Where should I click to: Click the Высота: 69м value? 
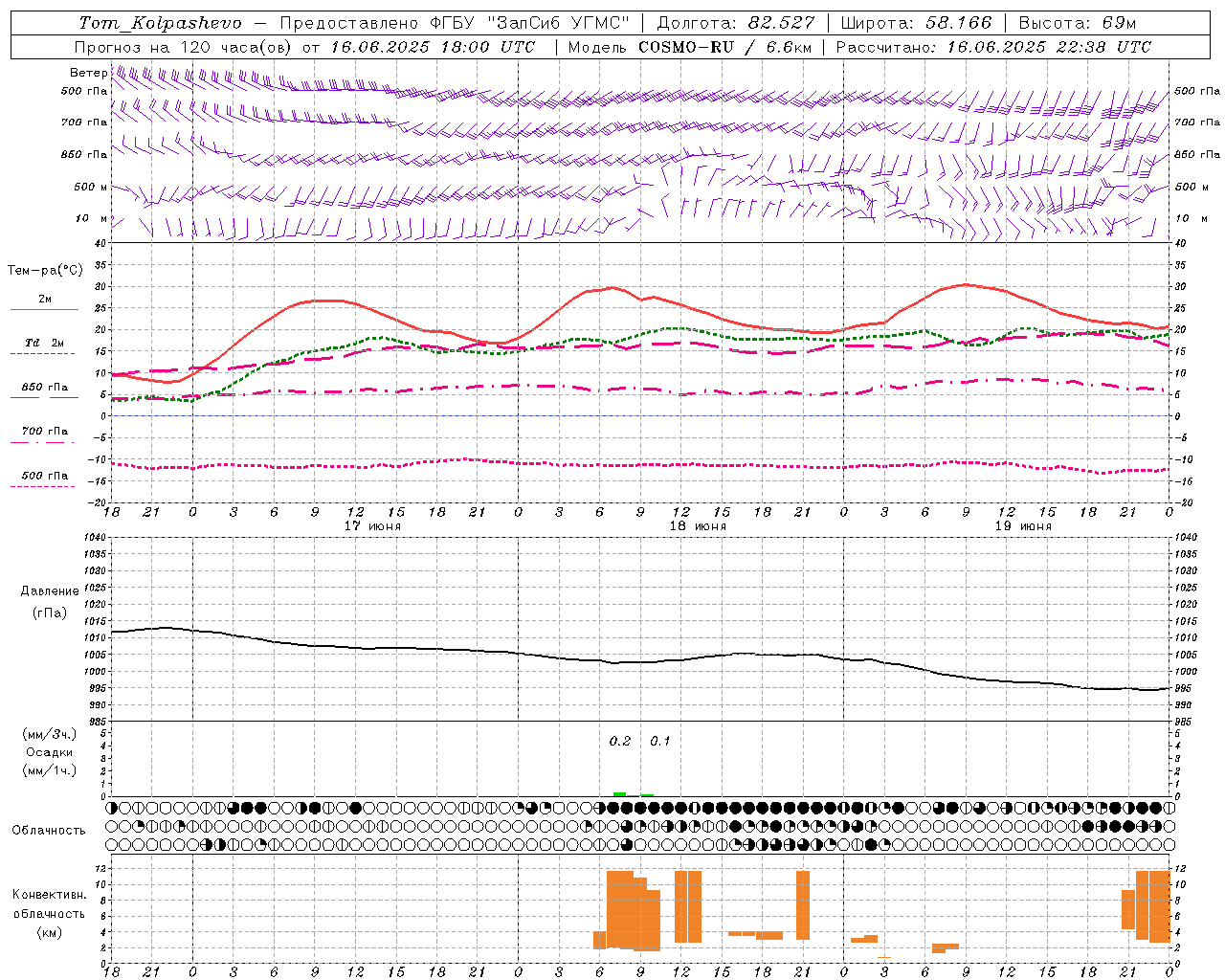click(1077, 23)
